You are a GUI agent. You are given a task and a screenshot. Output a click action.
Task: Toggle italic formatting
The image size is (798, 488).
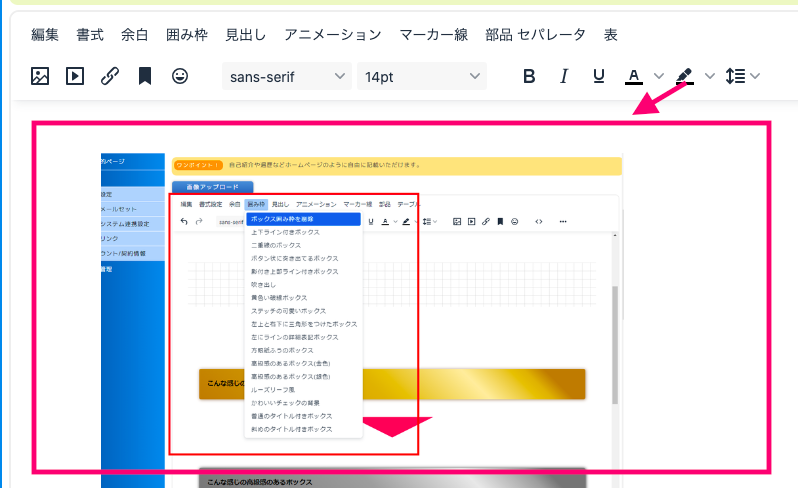pos(564,76)
